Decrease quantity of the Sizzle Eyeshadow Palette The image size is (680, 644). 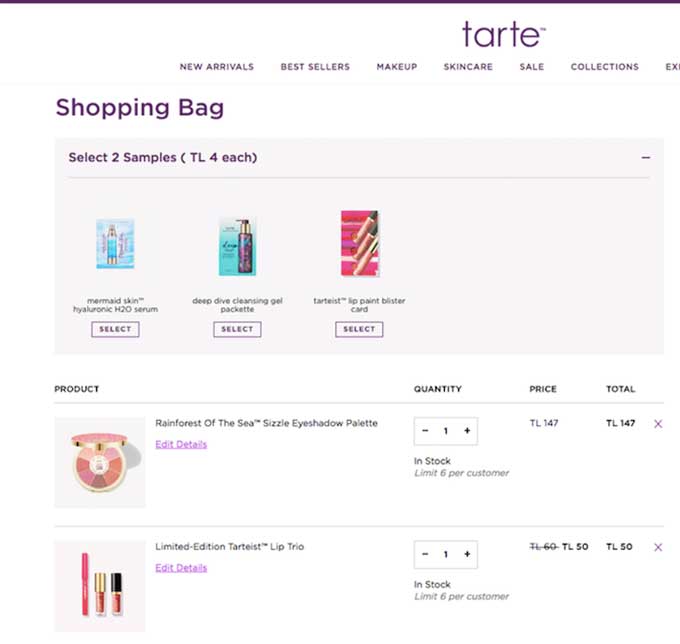(x=425, y=431)
